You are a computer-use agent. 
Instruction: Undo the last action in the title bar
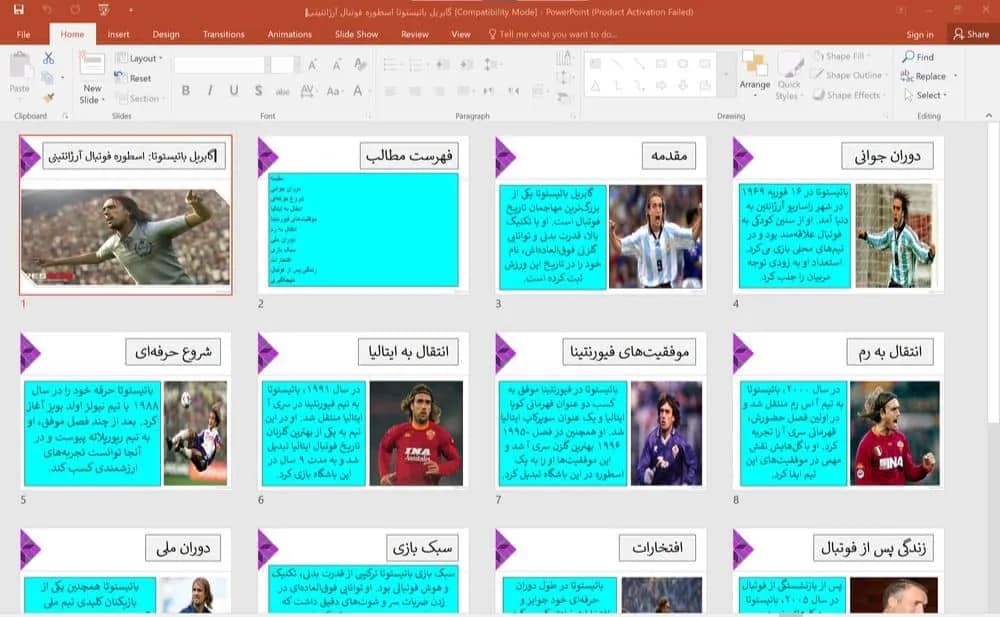pyautogui.click(x=47, y=10)
